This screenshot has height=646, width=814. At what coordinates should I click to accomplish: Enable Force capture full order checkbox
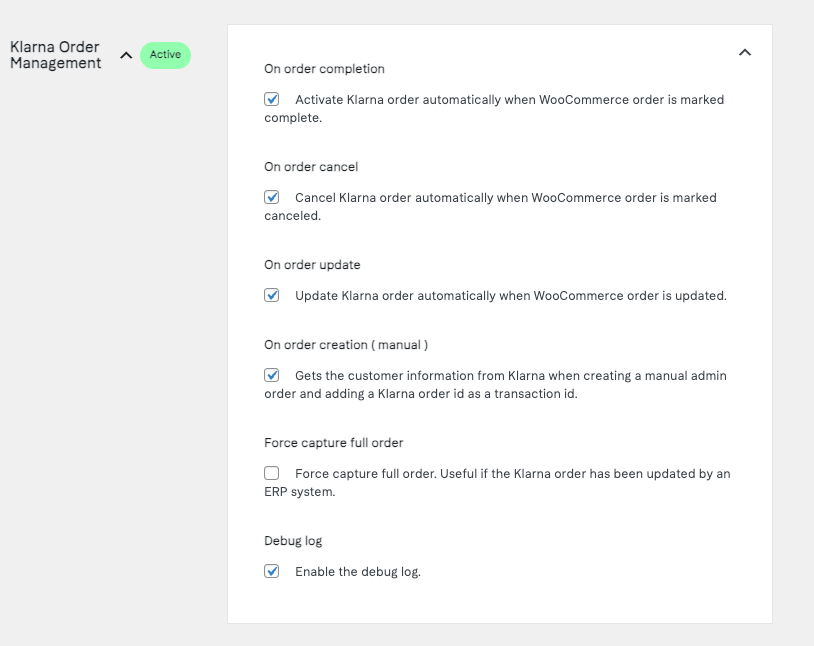tap(272, 473)
